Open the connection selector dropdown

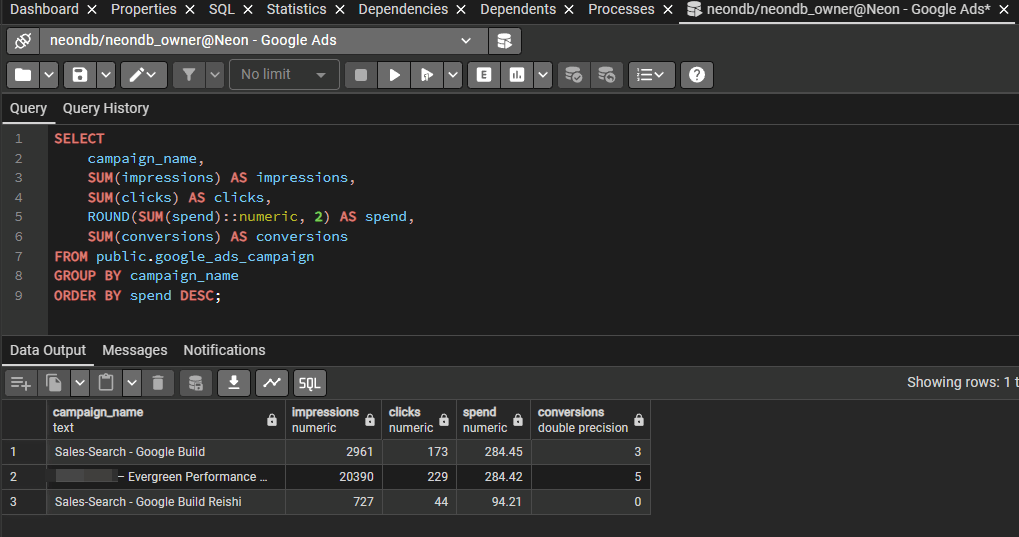pos(264,41)
